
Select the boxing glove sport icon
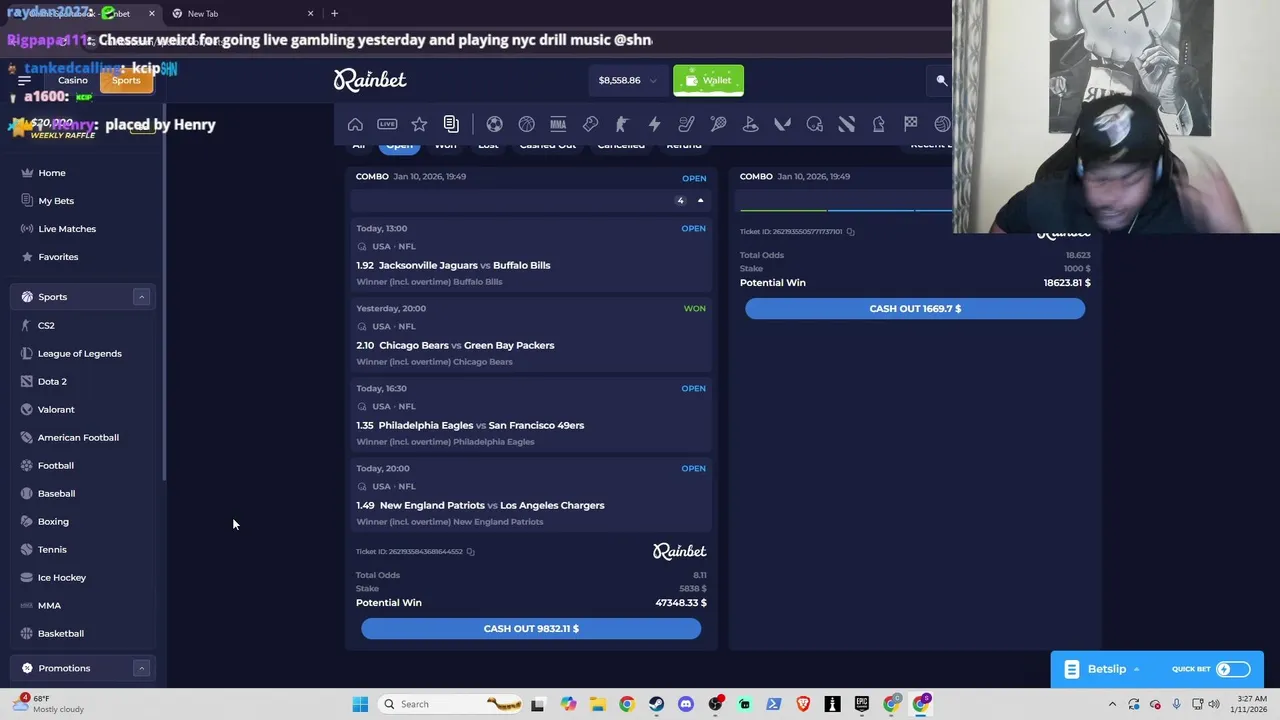point(590,124)
